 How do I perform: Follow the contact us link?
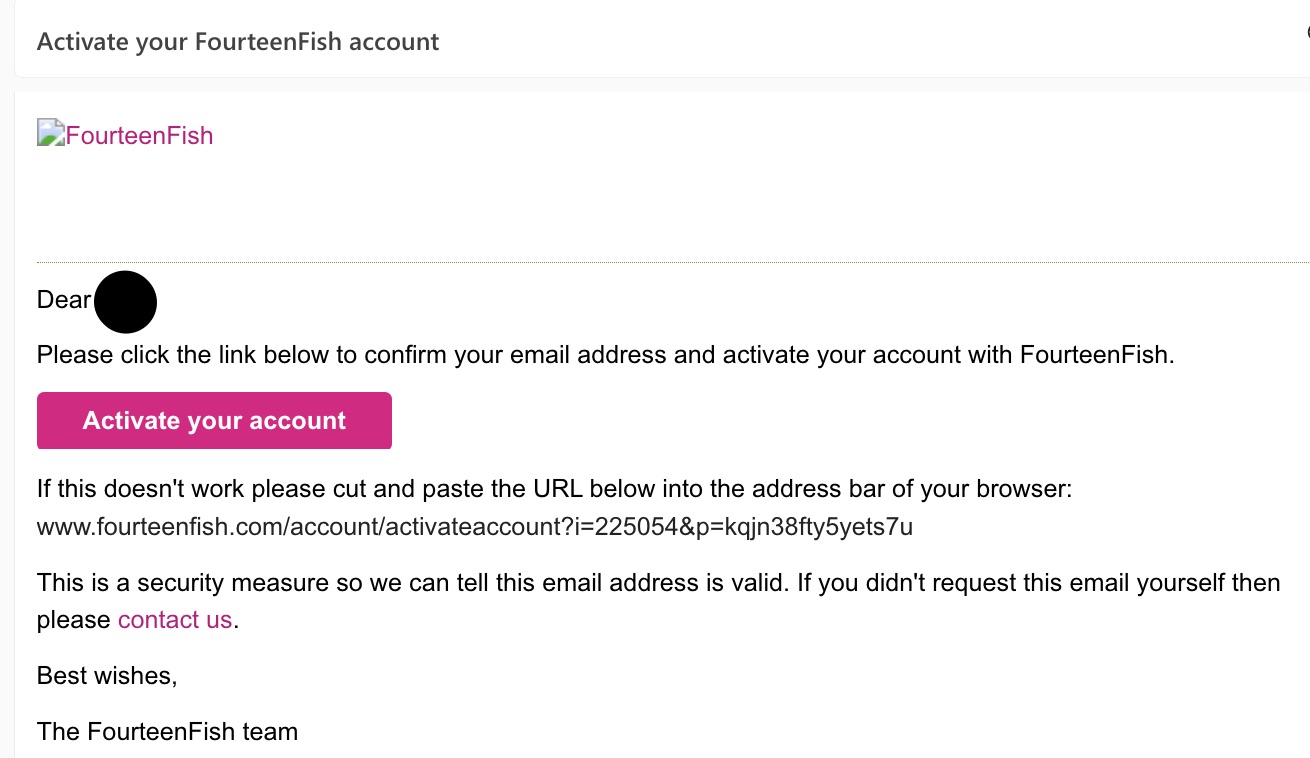(x=175, y=620)
